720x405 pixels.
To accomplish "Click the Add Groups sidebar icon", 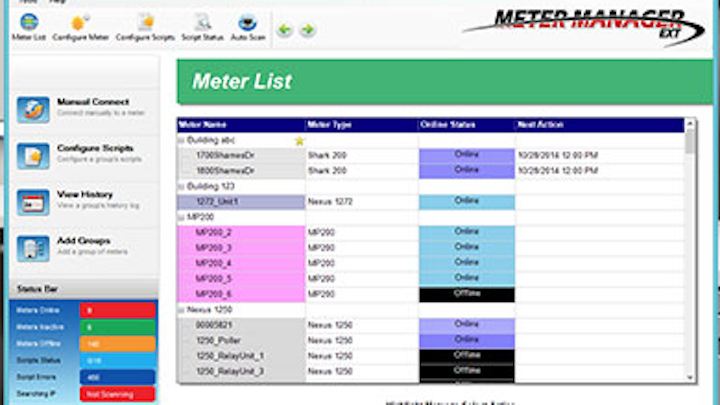I will click(33, 249).
